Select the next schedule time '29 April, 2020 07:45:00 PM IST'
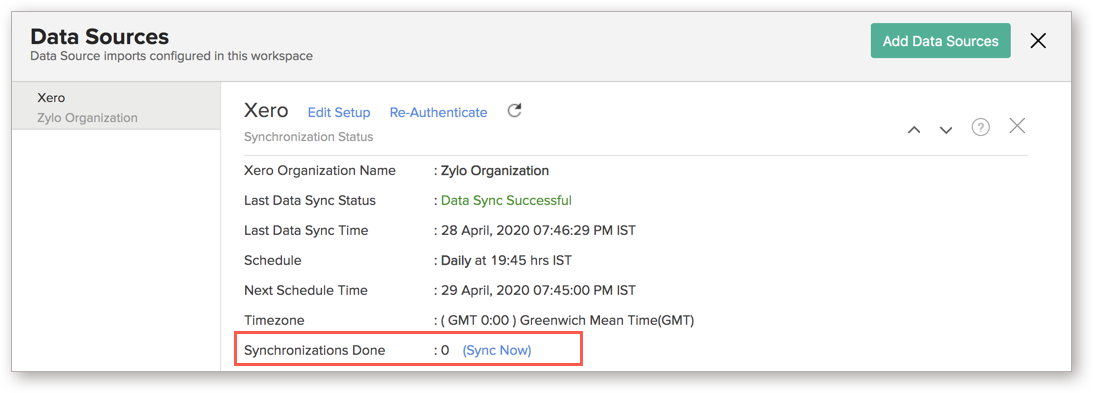 pos(538,291)
